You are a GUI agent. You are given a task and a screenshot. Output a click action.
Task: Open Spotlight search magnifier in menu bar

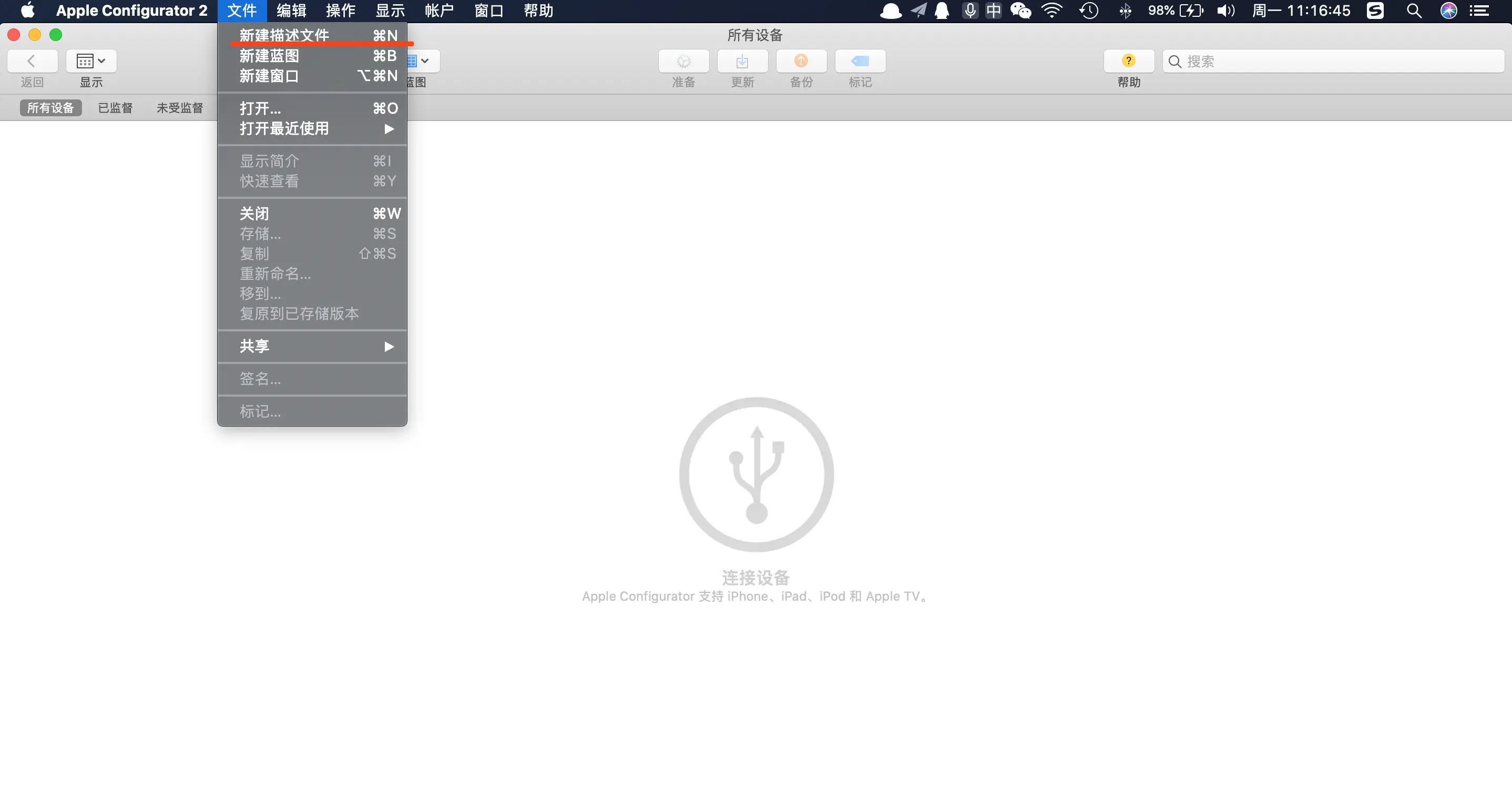(x=1414, y=11)
